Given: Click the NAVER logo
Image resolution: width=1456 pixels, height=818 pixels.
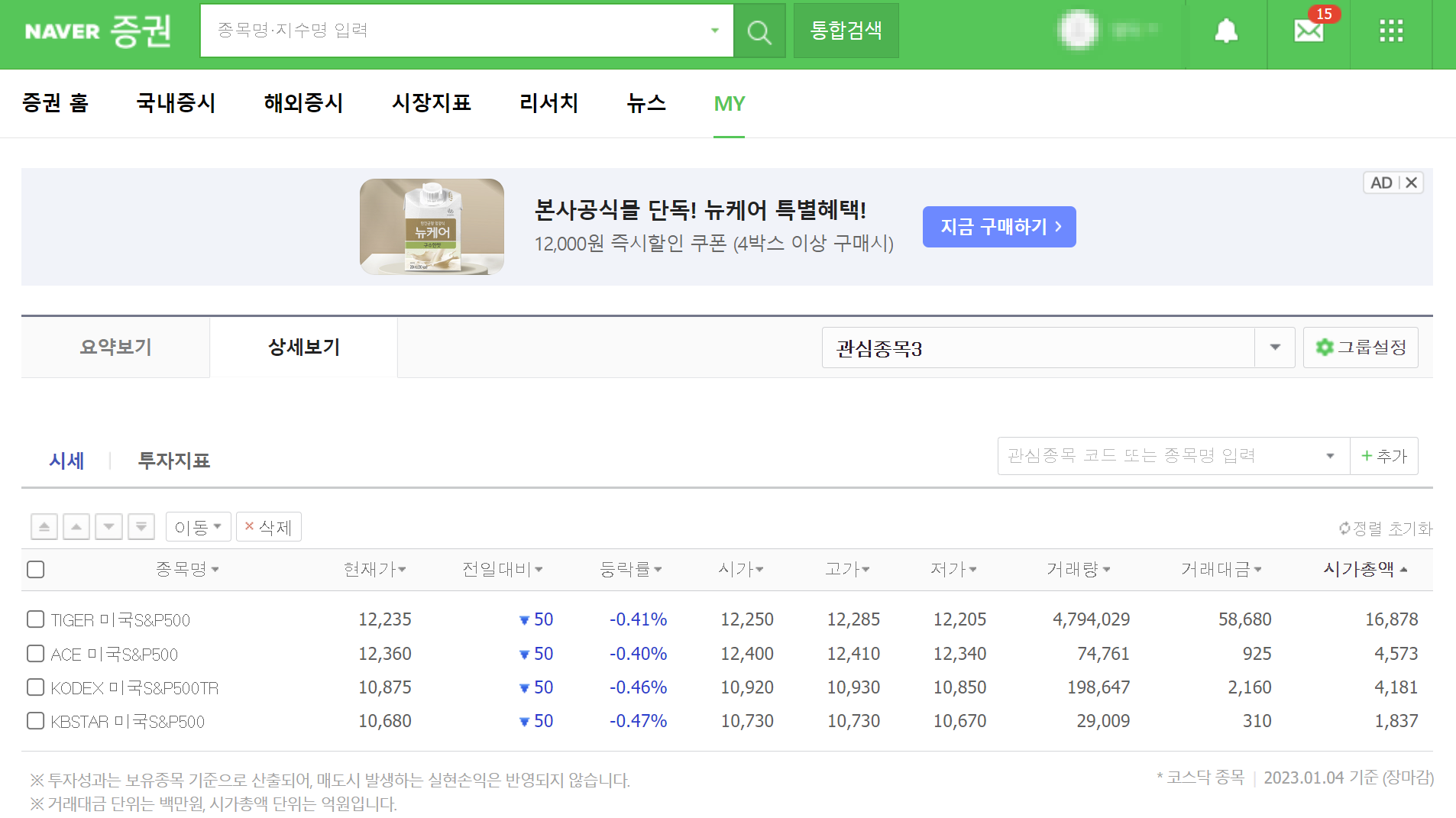Looking at the screenshot, I should pyautogui.click(x=63, y=31).
